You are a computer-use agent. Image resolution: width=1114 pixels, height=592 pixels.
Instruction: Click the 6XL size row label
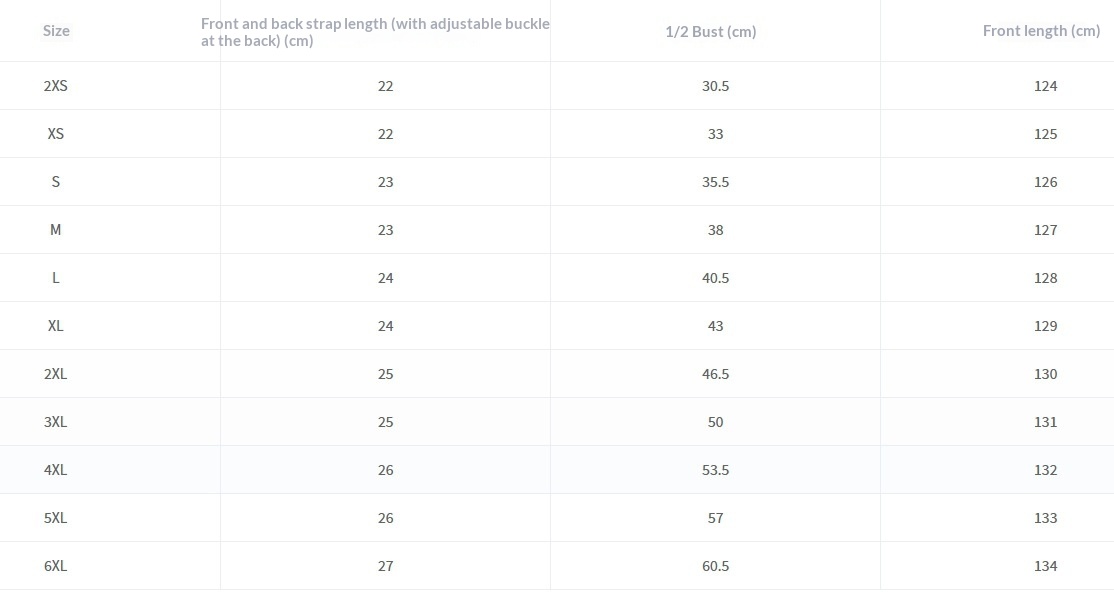tap(56, 566)
